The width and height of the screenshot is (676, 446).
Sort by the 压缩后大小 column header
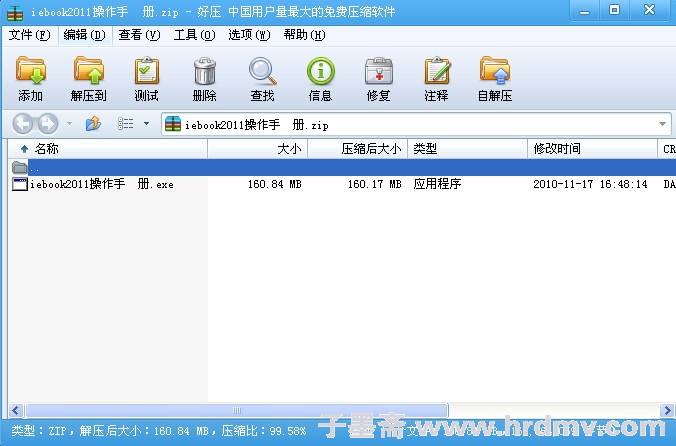(357, 149)
